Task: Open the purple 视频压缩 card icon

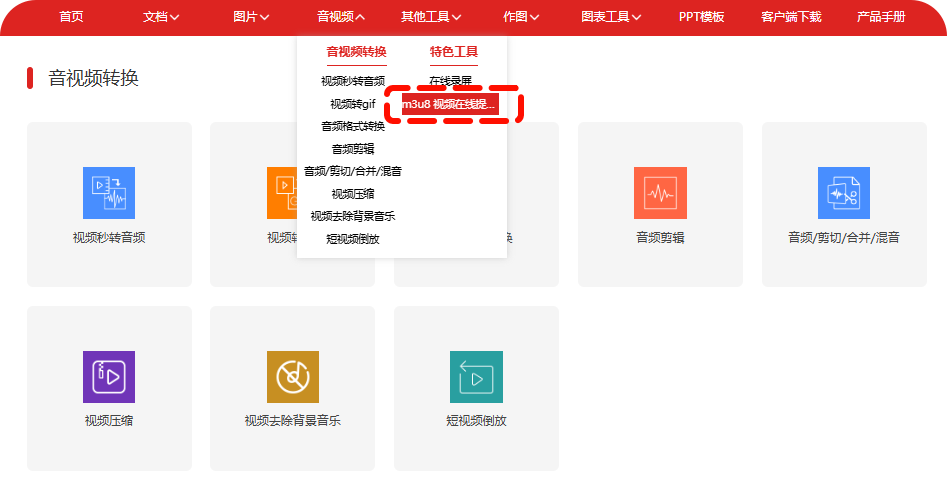Action: pos(108,377)
